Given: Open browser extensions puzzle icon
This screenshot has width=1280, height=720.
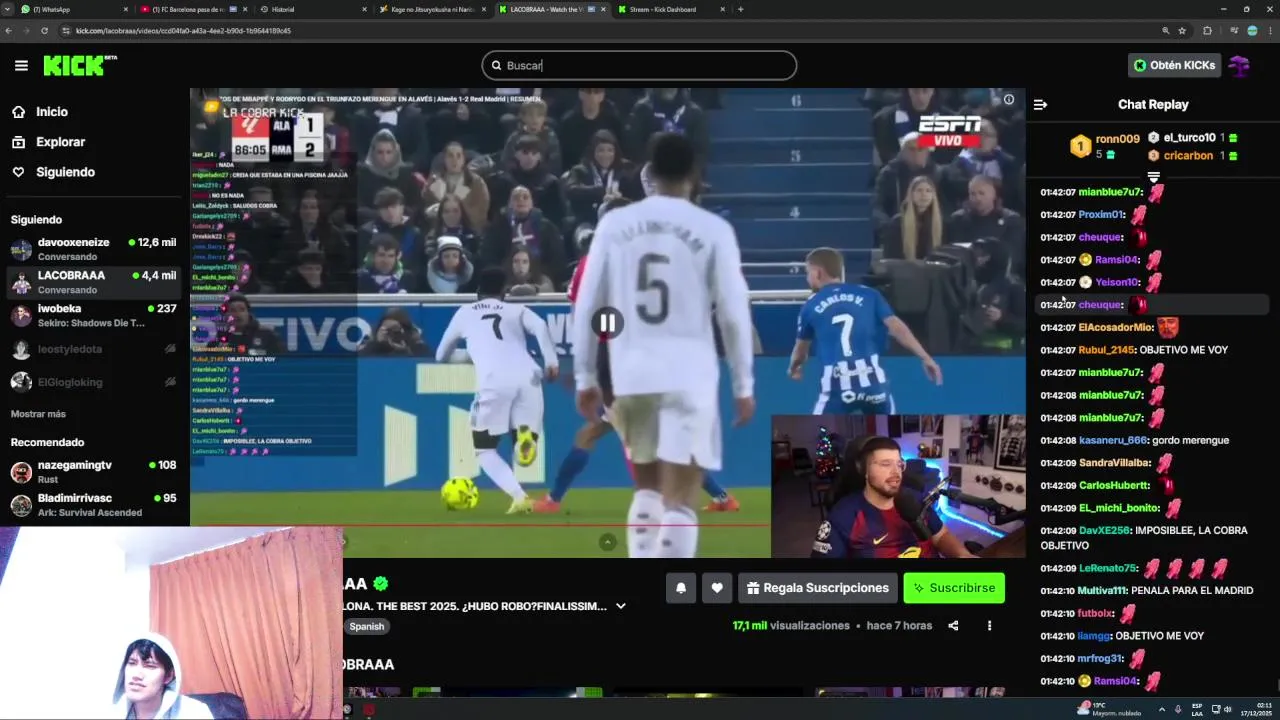Looking at the screenshot, I should (x=1207, y=31).
